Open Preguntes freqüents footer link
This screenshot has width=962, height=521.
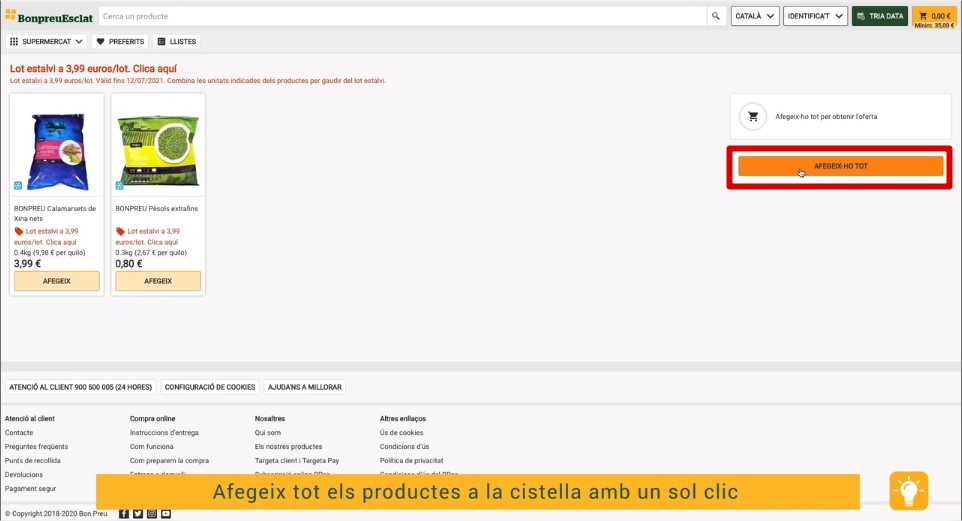(x=36, y=447)
